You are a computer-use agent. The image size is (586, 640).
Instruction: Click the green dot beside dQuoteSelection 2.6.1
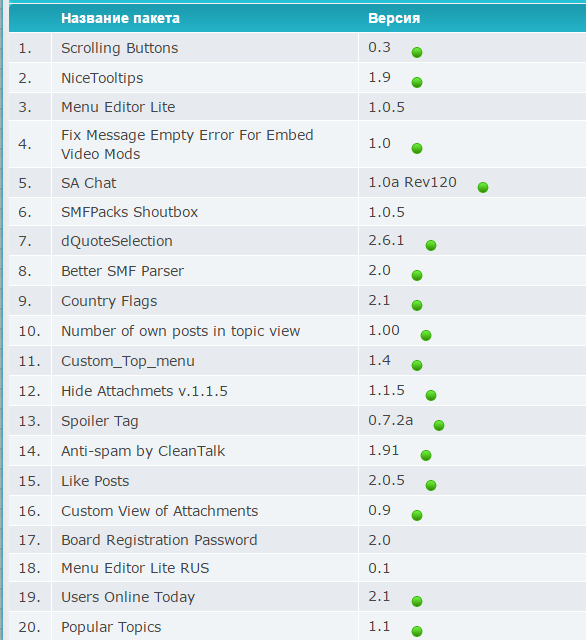431,245
